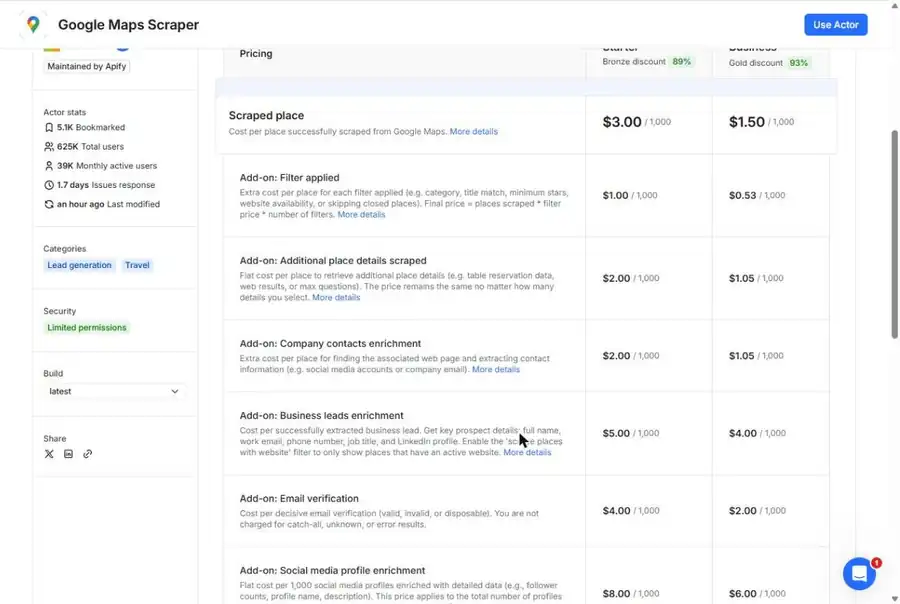The image size is (900, 604).
Task: Click the $6.00 Social media business price
Action: tap(743, 594)
